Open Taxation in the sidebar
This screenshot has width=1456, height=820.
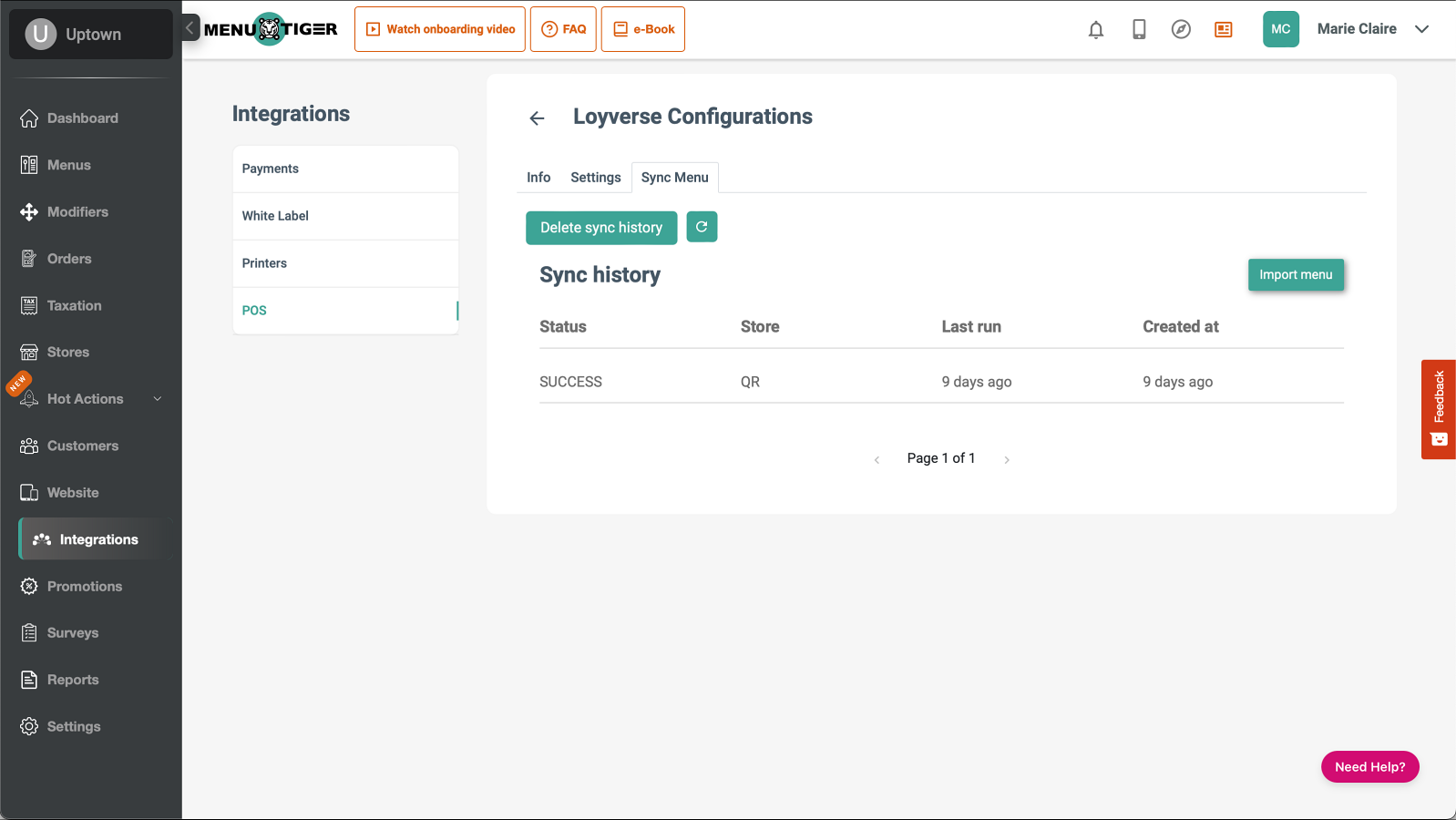75,305
